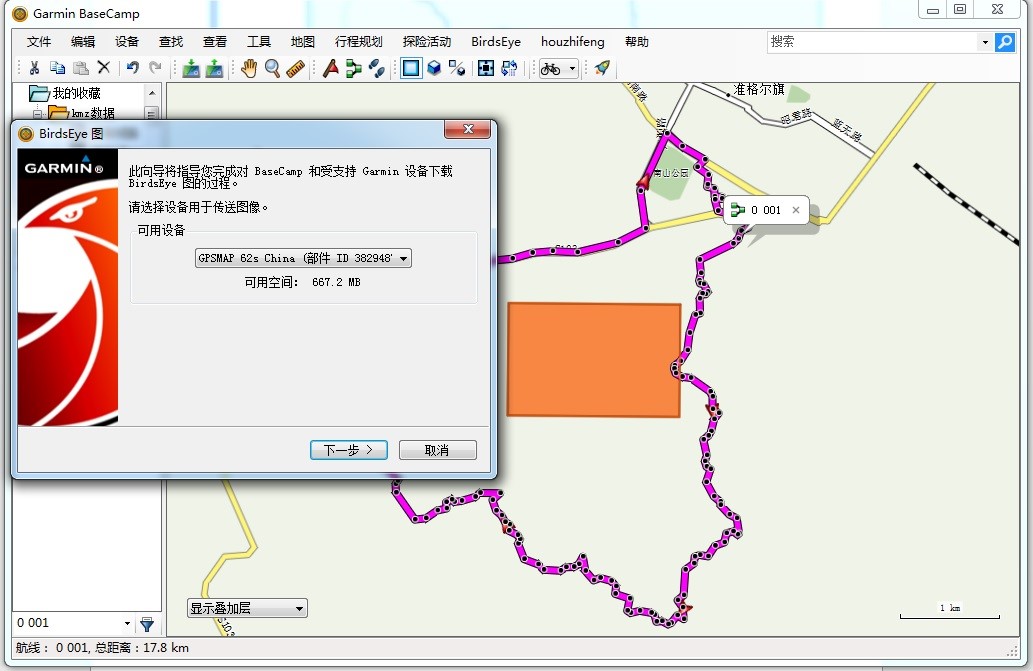Click the Paste clipboard icon

(80, 68)
